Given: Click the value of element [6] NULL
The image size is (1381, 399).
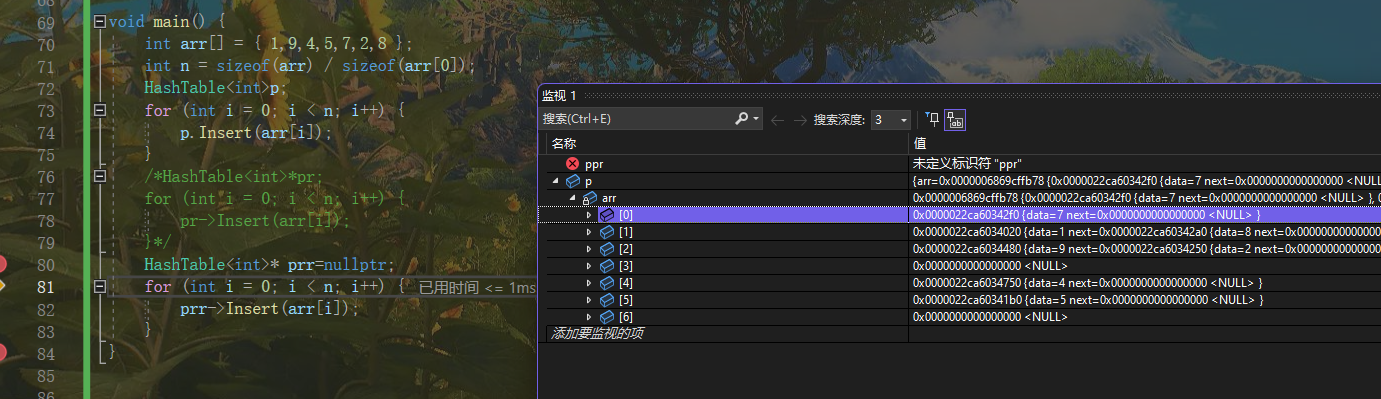Looking at the screenshot, I should 990,317.
